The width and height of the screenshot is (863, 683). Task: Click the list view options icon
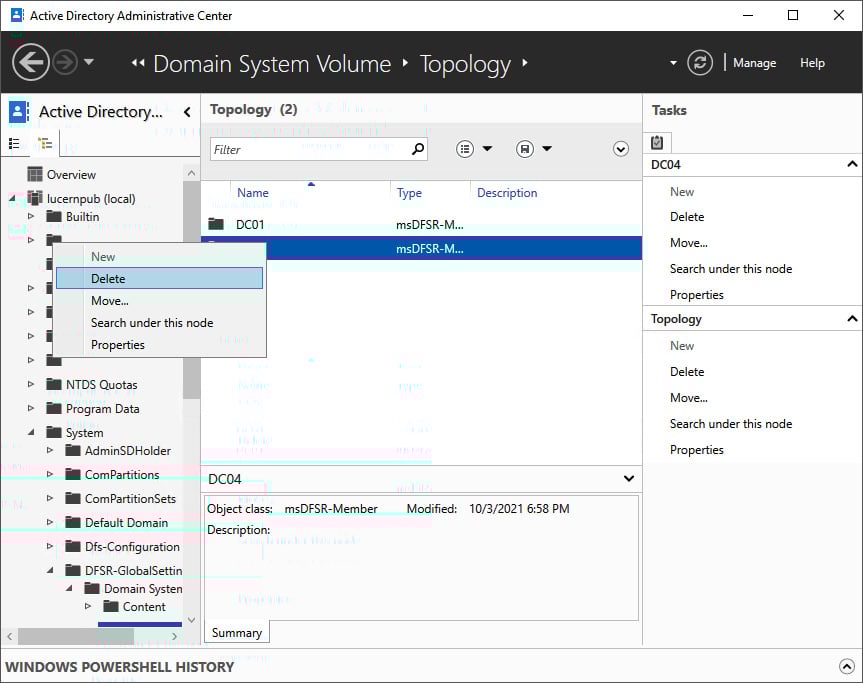[x=465, y=149]
